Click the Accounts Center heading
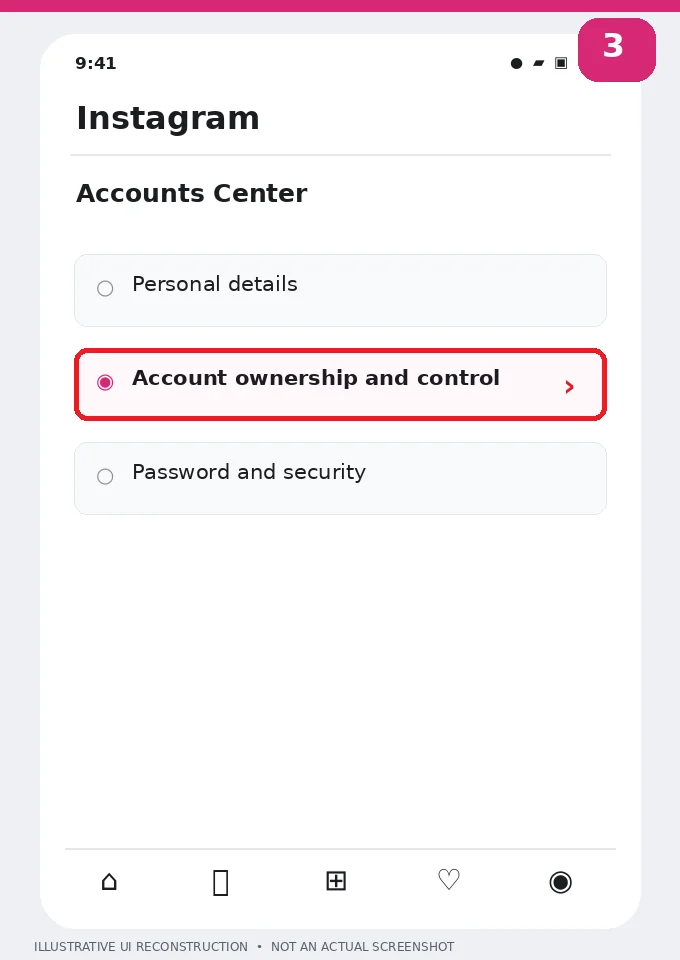The height and width of the screenshot is (960, 680). 192,193
